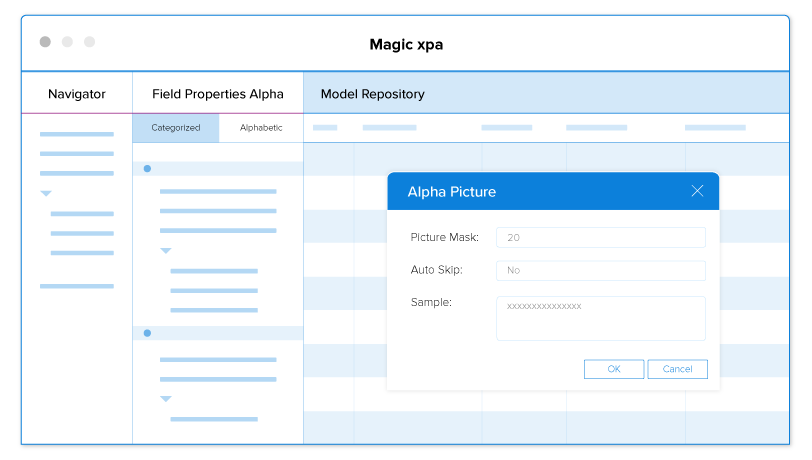Click inside the Sample text box
This screenshot has height=460, width=812.
click(600, 318)
